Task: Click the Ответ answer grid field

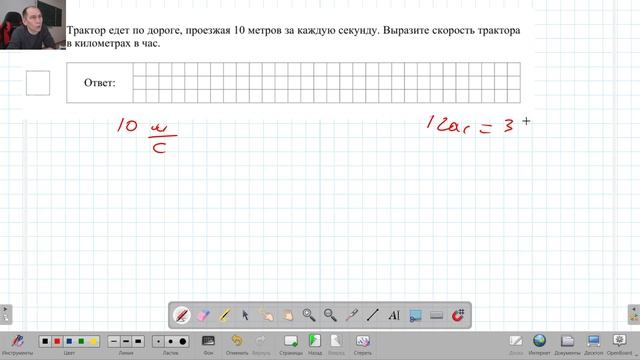Action: pyautogui.click(x=327, y=82)
